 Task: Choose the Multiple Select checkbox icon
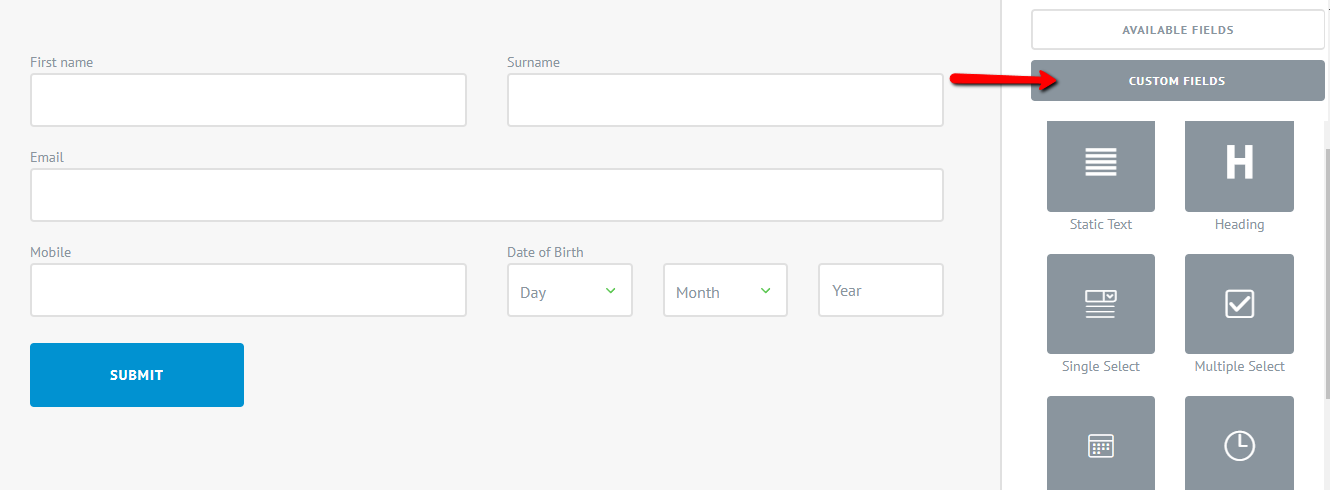click(1239, 303)
